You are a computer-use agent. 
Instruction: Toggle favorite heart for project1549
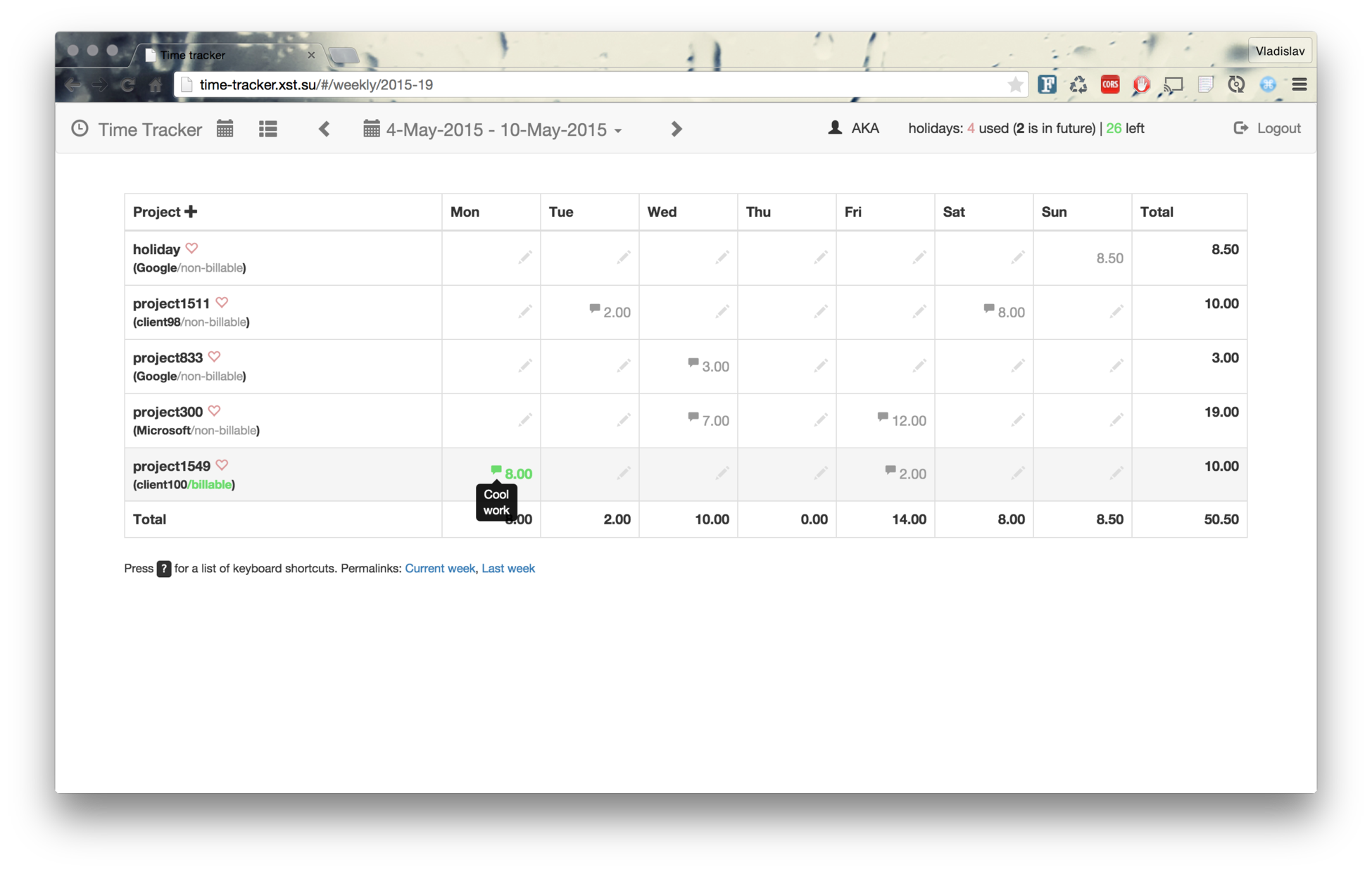click(x=222, y=465)
